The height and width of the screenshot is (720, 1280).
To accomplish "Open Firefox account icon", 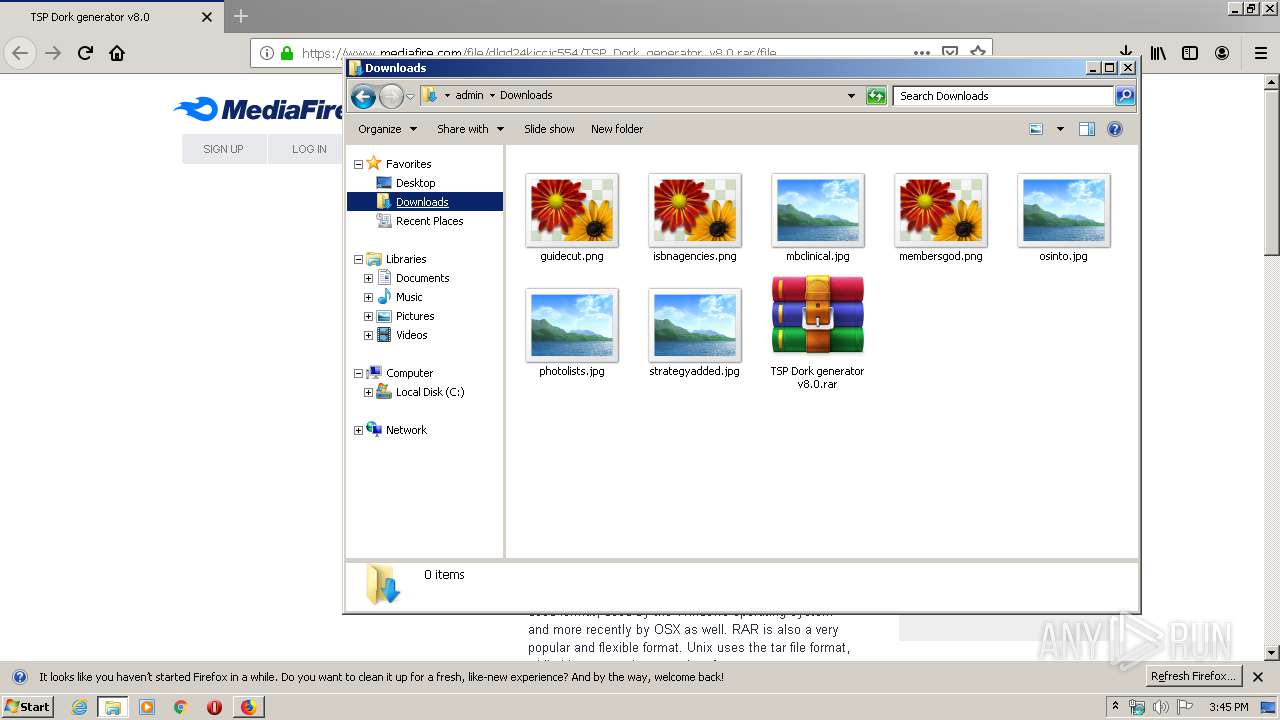I will click(x=1222, y=53).
